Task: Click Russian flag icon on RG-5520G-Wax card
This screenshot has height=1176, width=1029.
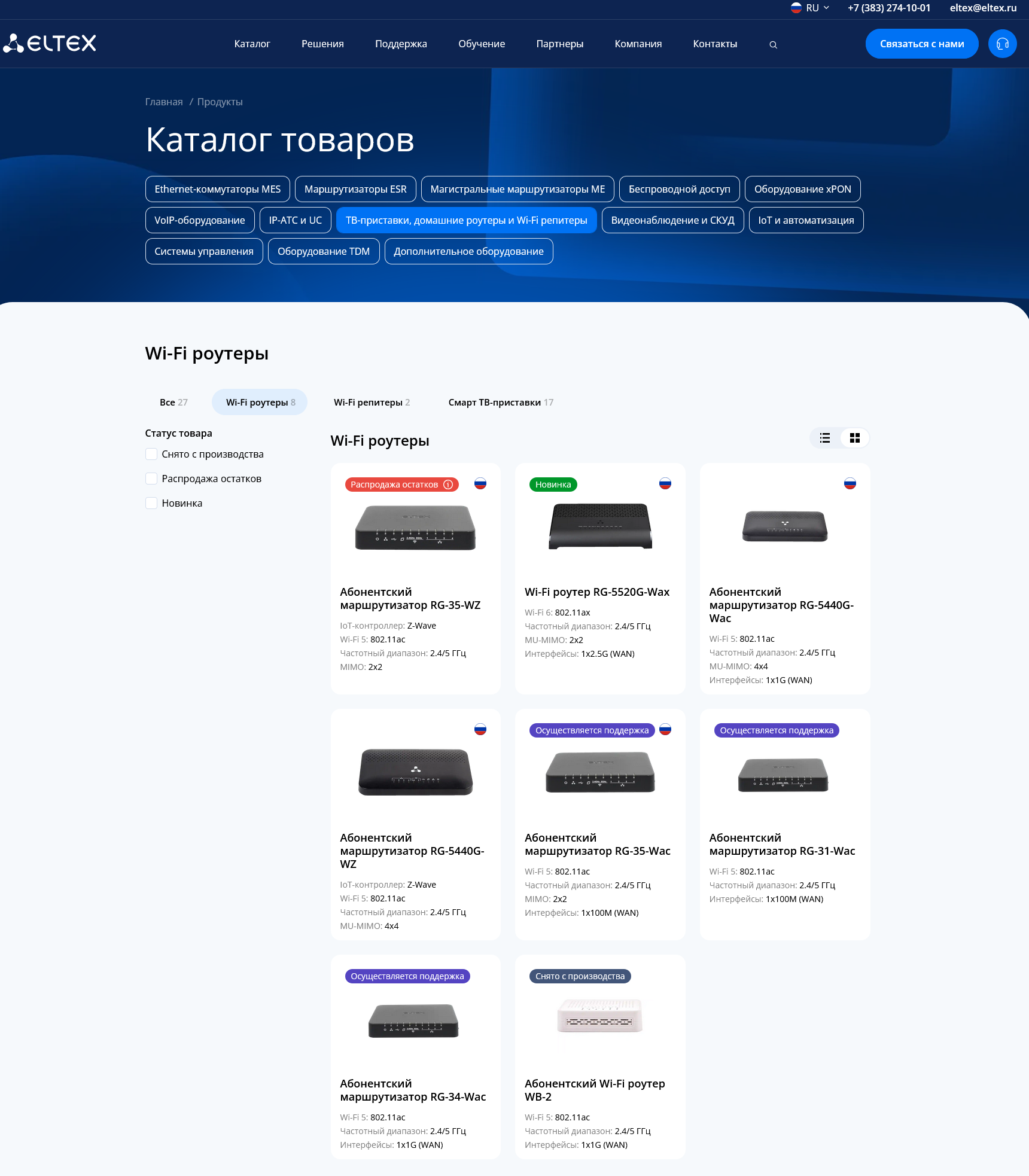Action: point(665,483)
